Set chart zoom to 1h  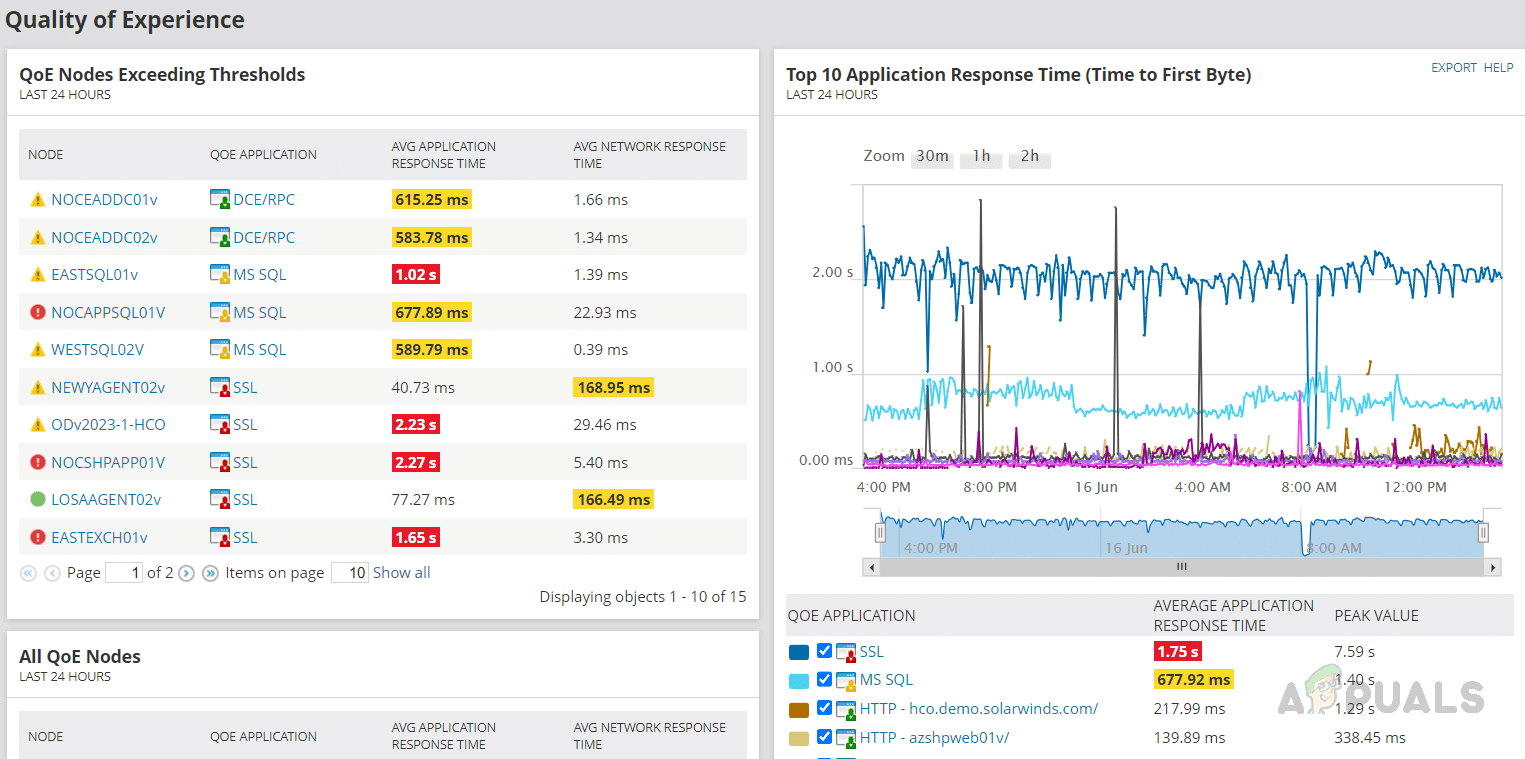(981, 156)
